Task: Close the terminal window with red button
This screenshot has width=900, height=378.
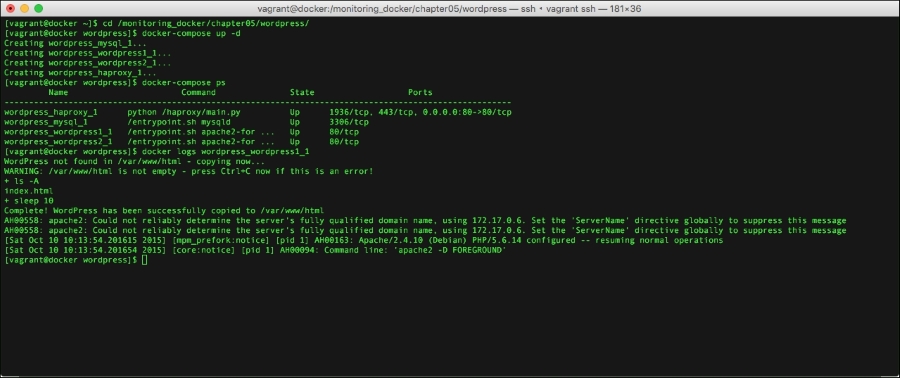Action: (x=10, y=9)
